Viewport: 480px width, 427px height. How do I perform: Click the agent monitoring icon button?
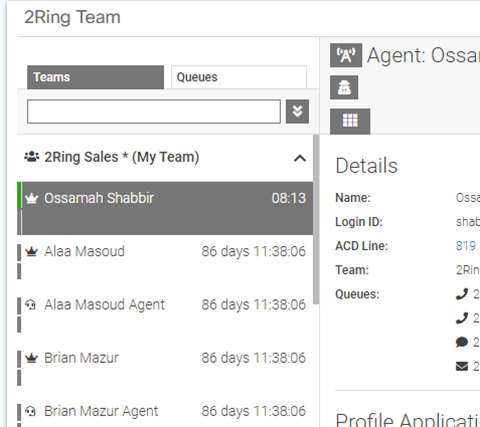(344, 87)
